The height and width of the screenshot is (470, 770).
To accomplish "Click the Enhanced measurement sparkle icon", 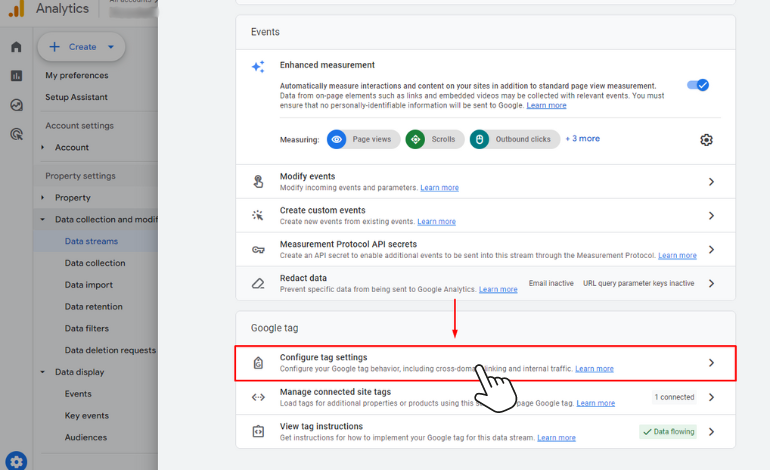I will [x=258, y=66].
